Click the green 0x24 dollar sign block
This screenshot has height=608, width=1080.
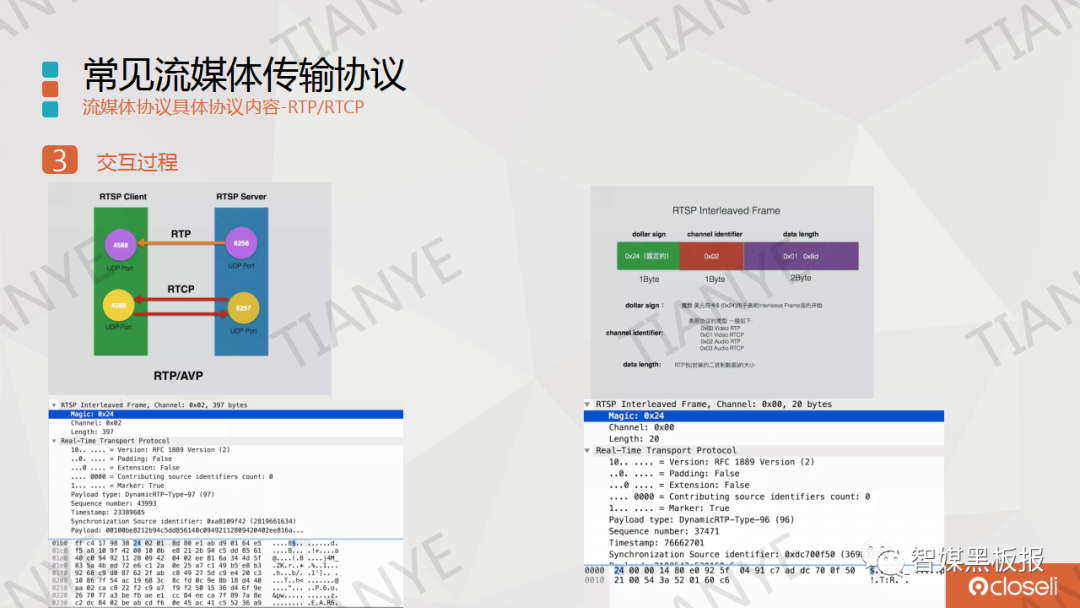tap(648, 256)
